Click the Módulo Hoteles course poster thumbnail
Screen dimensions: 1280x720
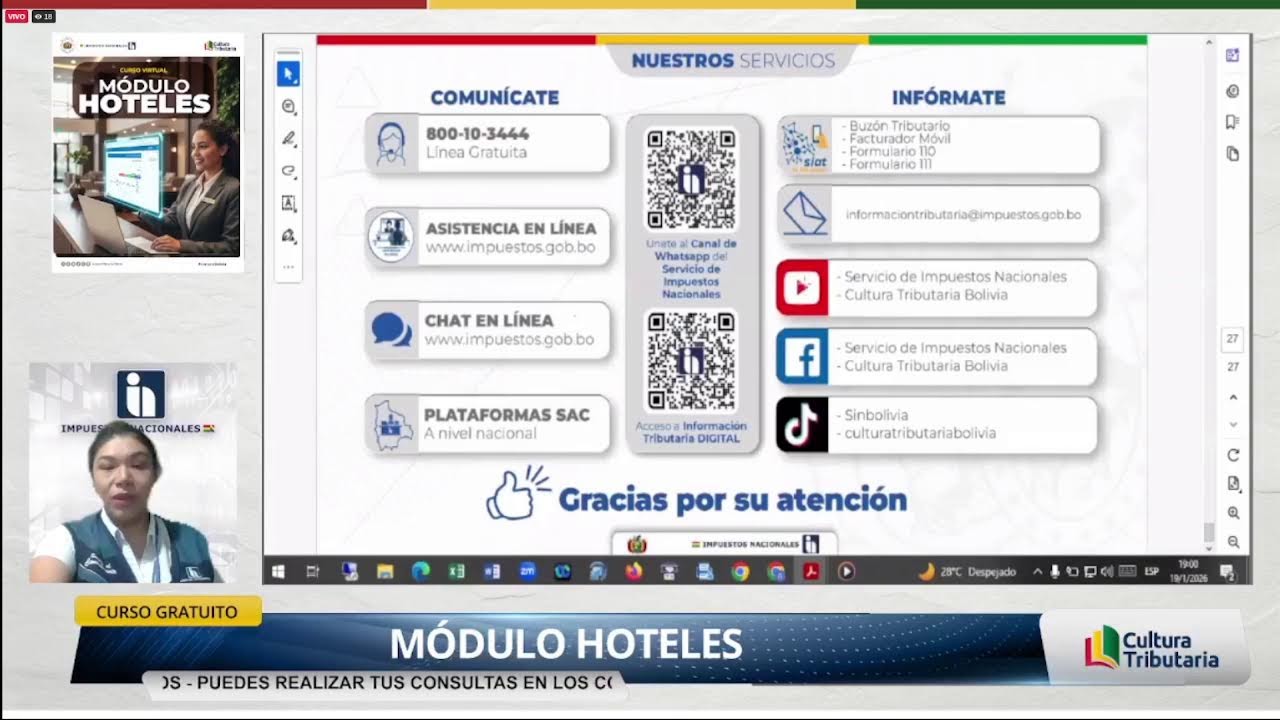[147, 152]
